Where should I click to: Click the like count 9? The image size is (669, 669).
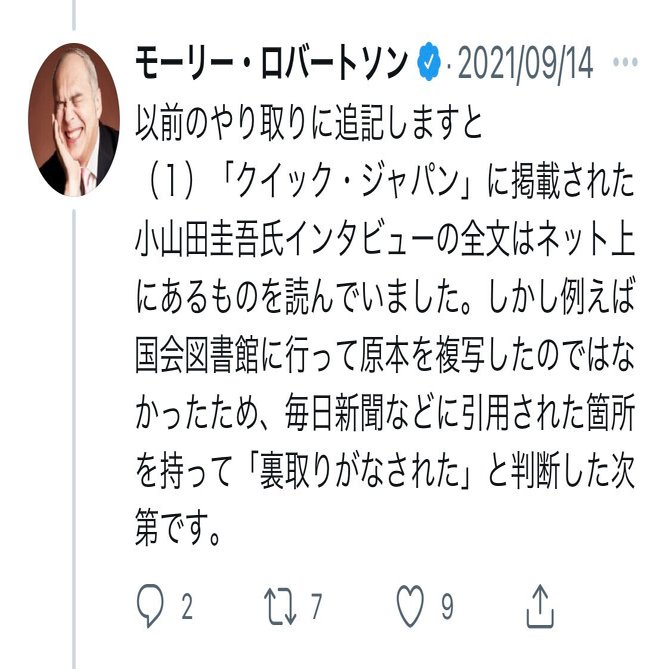click(447, 606)
